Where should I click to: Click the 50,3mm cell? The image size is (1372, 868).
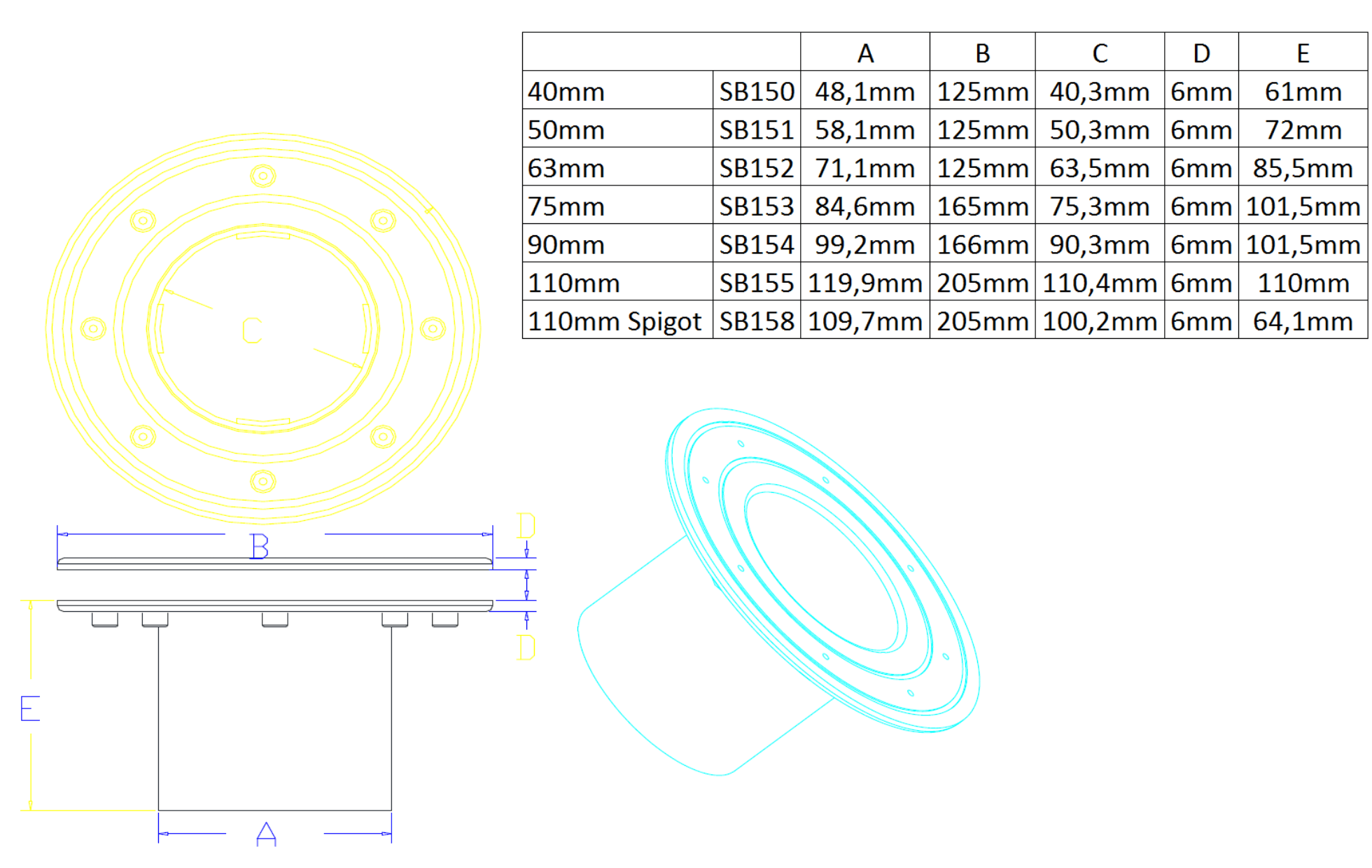(1100, 129)
